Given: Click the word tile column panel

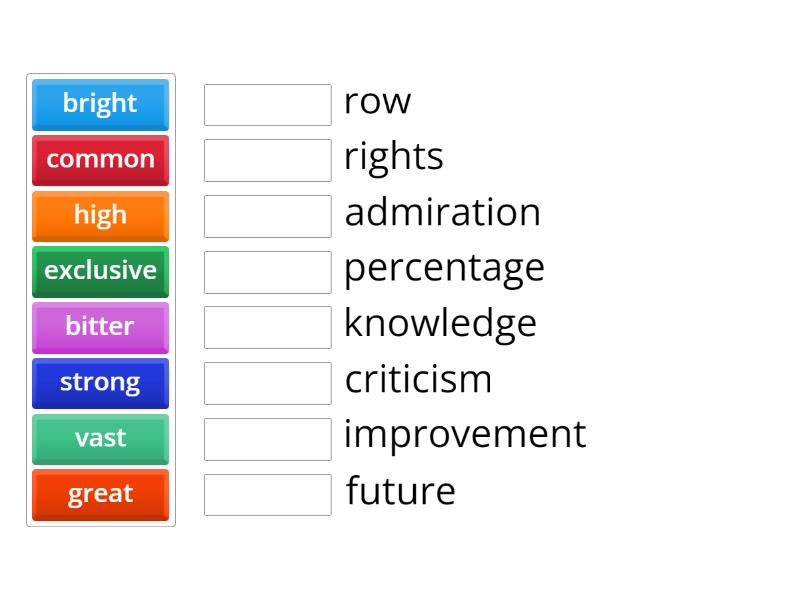Looking at the screenshot, I should tap(100, 300).
